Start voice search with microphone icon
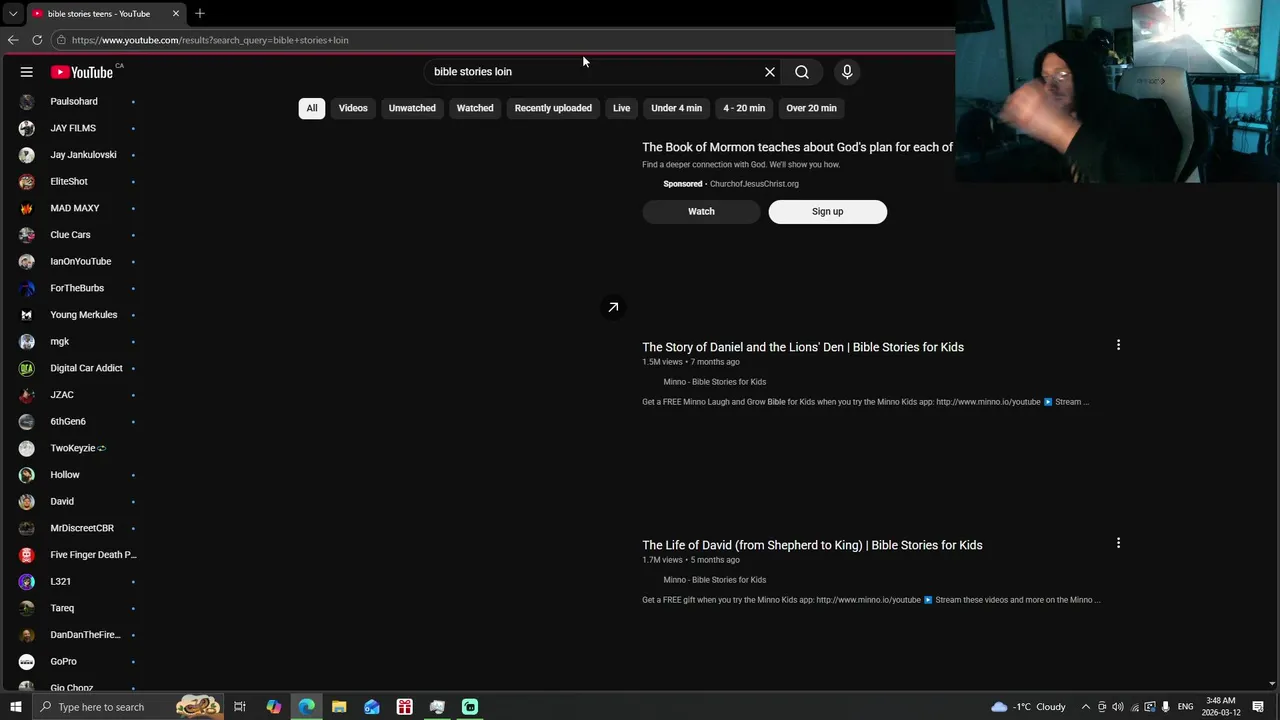Image resolution: width=1280 pixels, height=720 pixels. click(847, 72)
